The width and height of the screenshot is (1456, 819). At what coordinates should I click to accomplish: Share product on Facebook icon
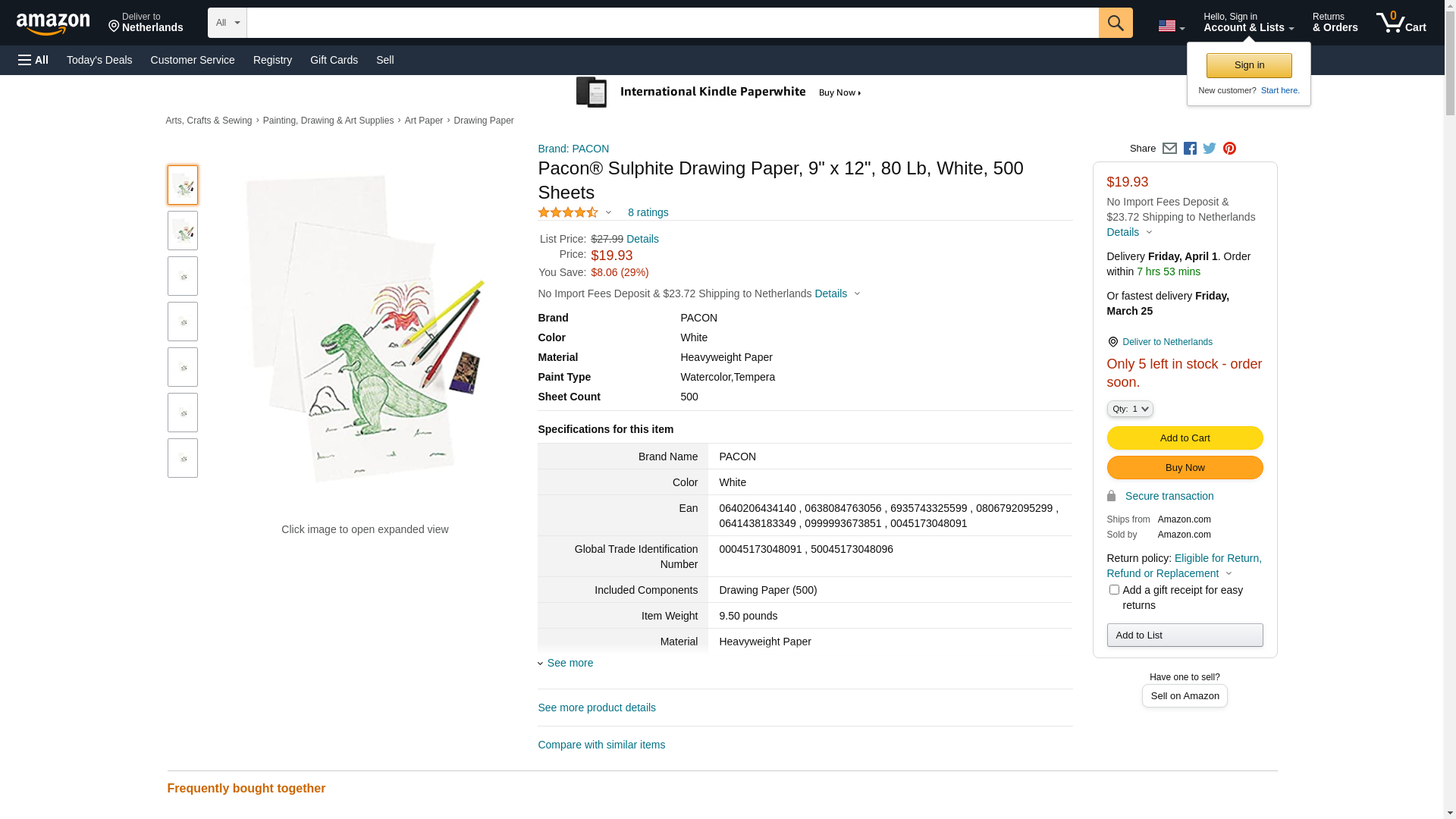pyautogui.click(x=1190, y=149)
